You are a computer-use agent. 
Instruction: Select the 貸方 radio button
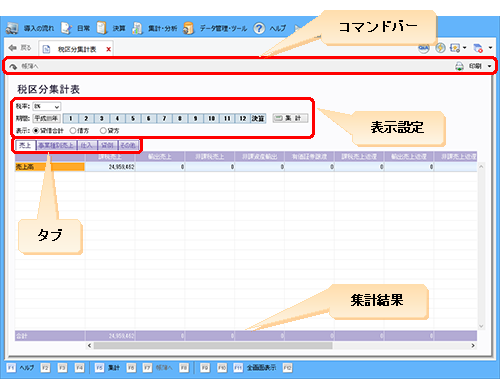click(x=103, y=130)
